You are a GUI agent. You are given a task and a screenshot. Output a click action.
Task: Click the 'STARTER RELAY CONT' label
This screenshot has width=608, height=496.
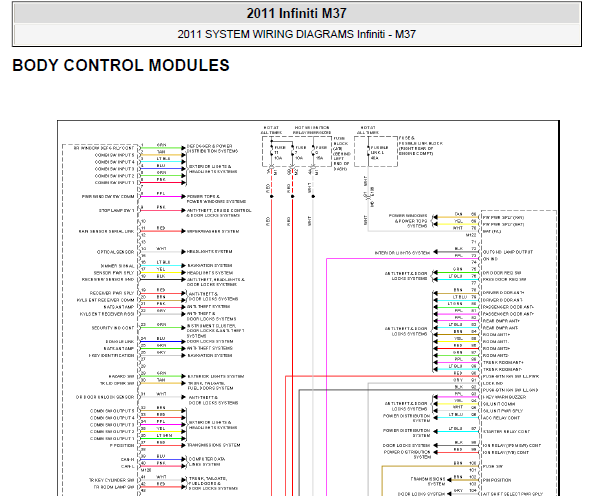point(506,432)
